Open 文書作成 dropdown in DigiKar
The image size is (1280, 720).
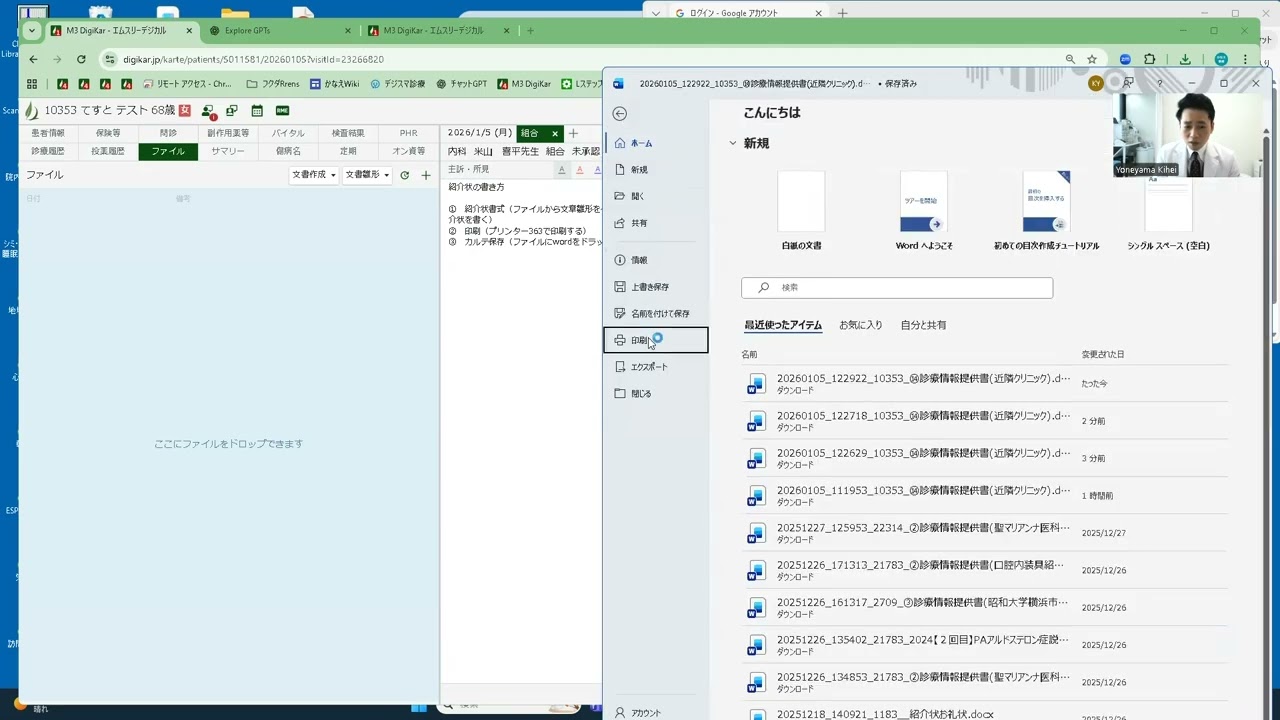click(313, 175)
